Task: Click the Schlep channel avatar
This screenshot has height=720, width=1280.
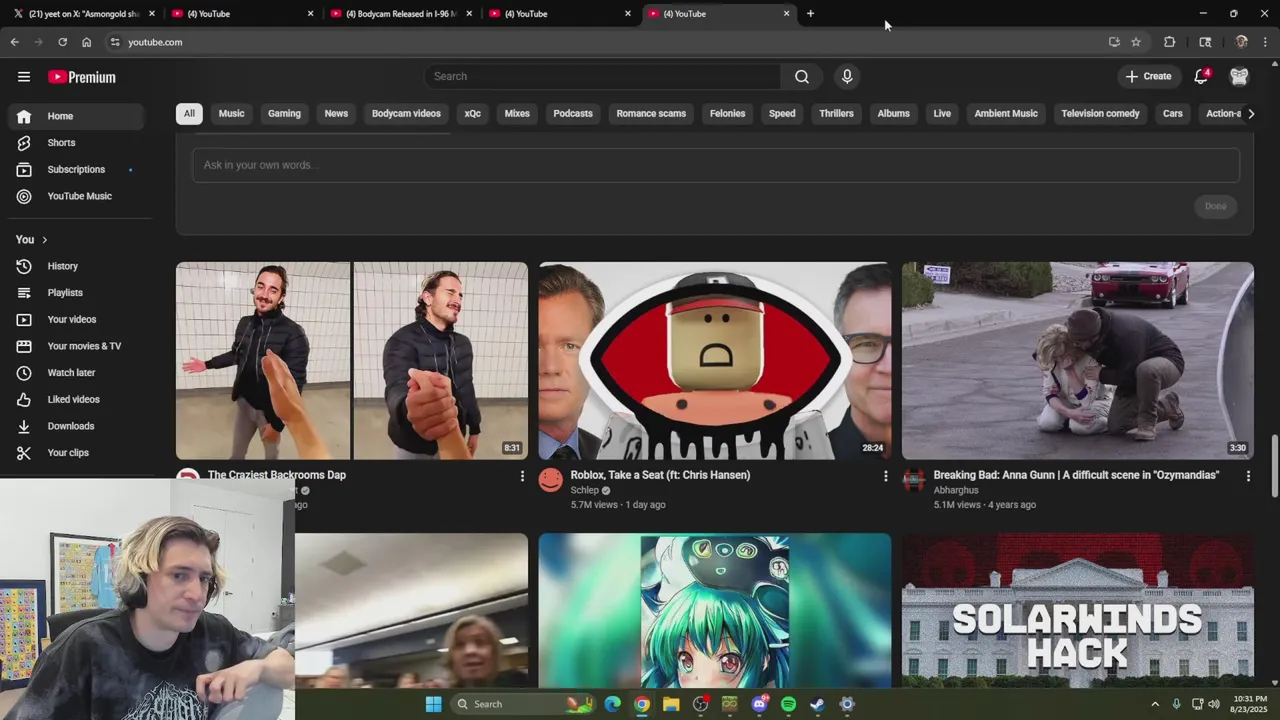Action: coord(551,481)
